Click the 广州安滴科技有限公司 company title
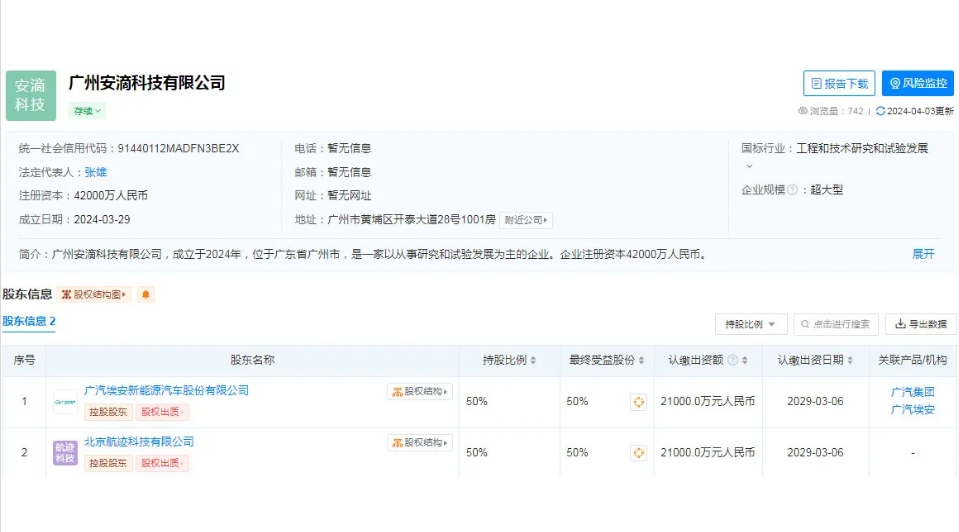The image size is (959, 532). click(147, 83)
